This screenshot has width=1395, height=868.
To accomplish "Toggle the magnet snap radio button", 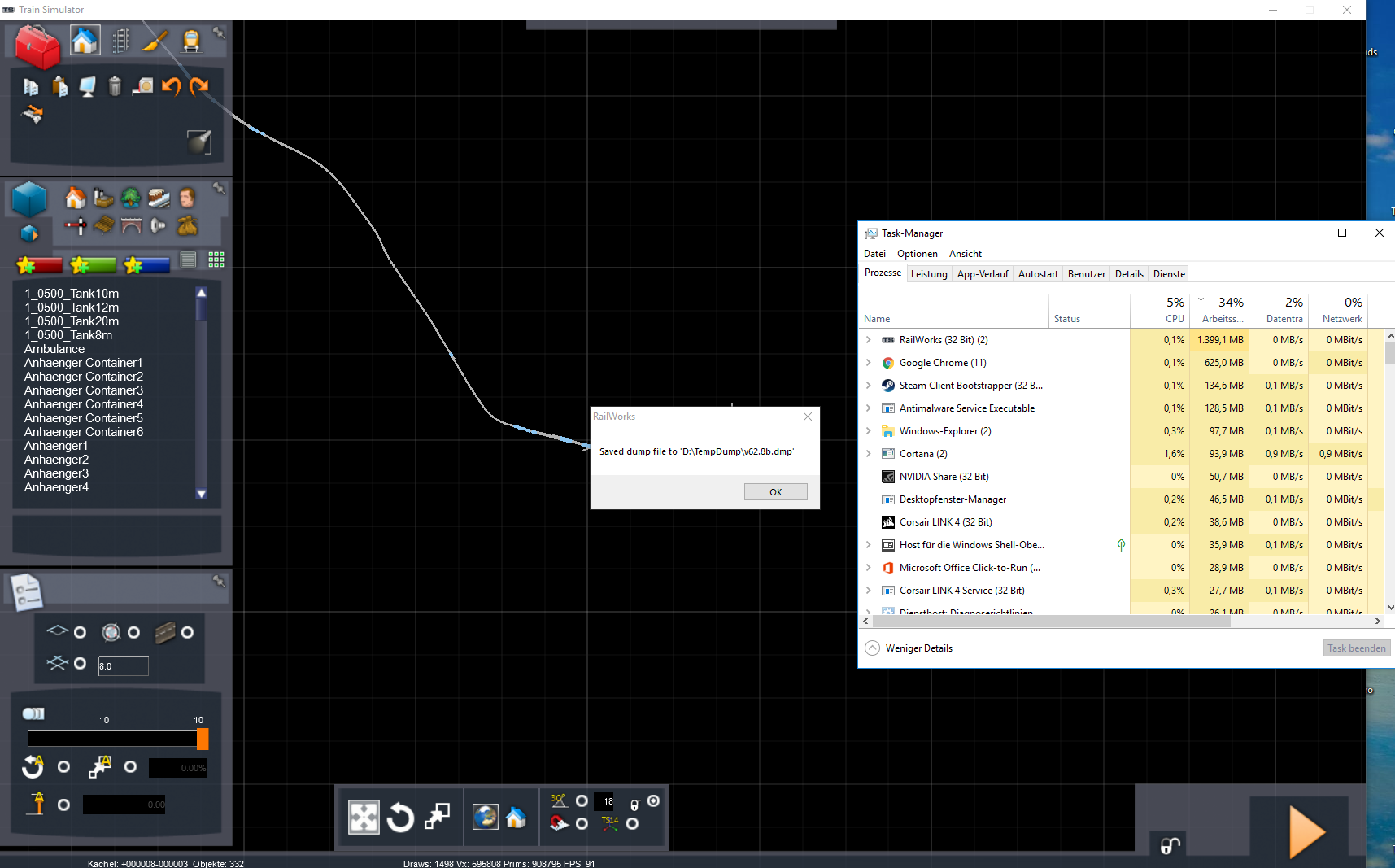I will tap(582, 824).
